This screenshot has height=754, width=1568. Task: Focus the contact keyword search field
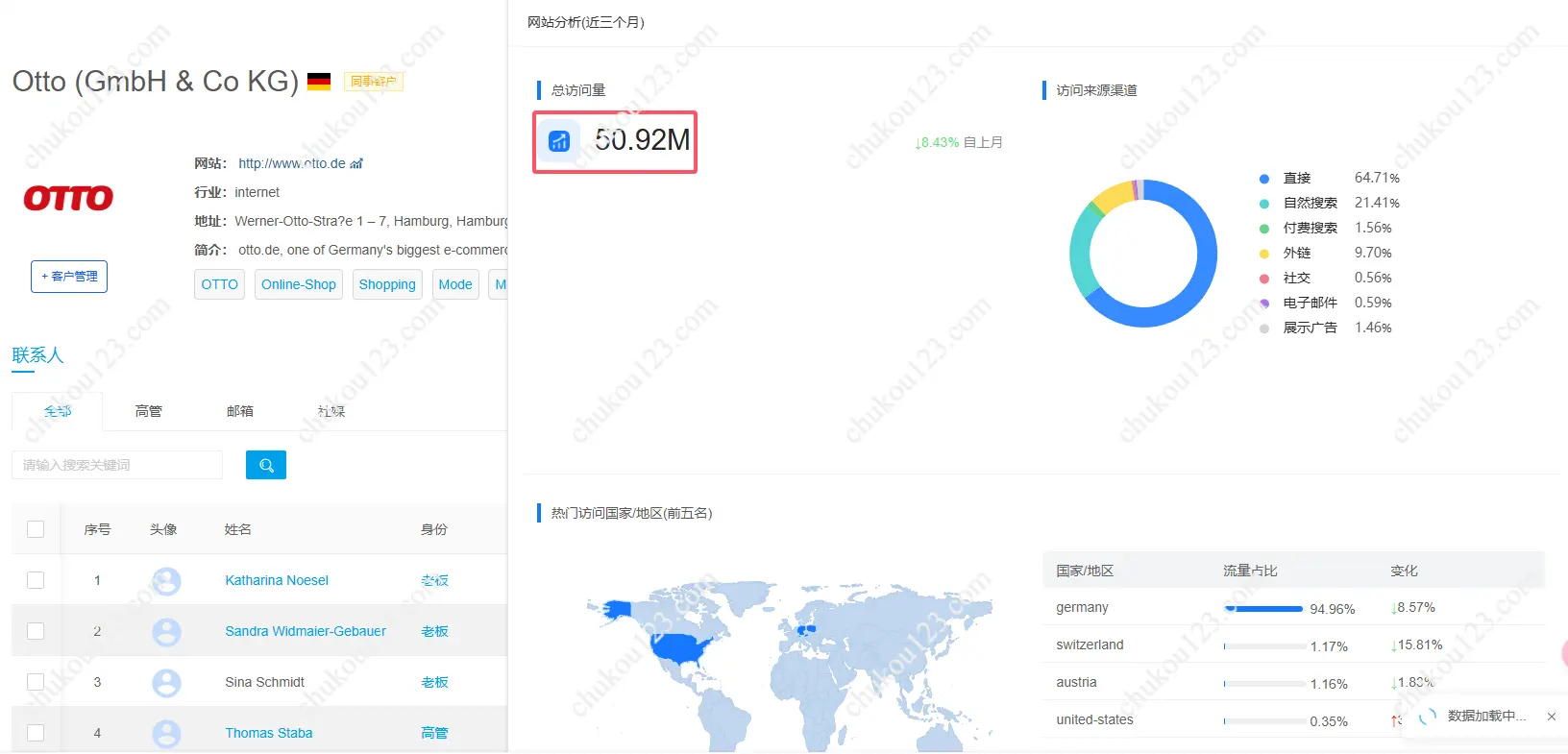117,465
